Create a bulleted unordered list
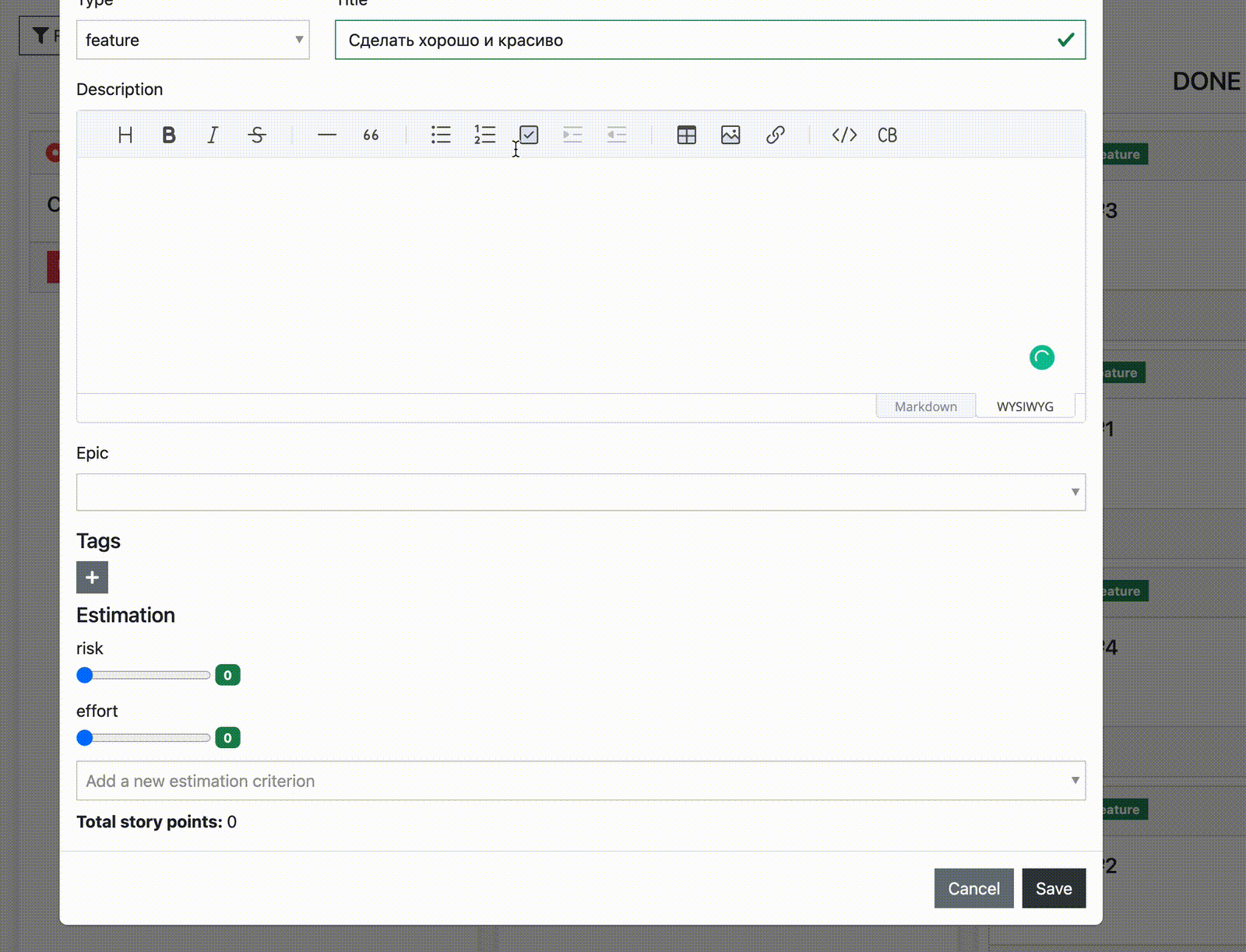 point(441,135)
